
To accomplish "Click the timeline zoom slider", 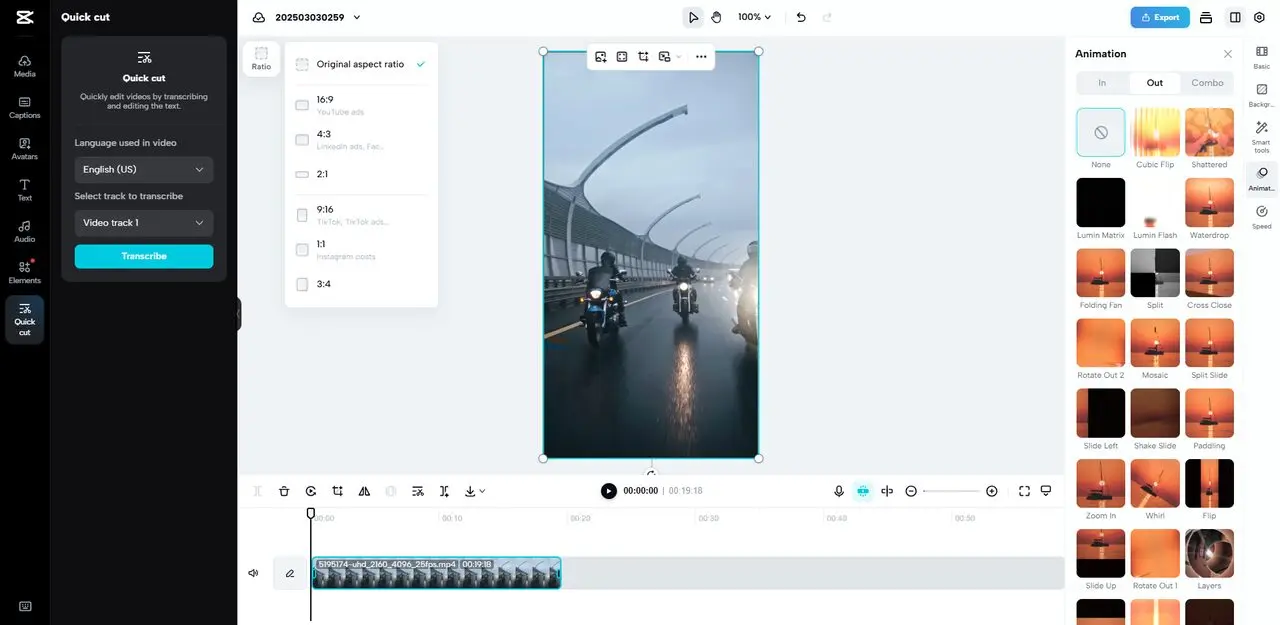I will 951,491.
